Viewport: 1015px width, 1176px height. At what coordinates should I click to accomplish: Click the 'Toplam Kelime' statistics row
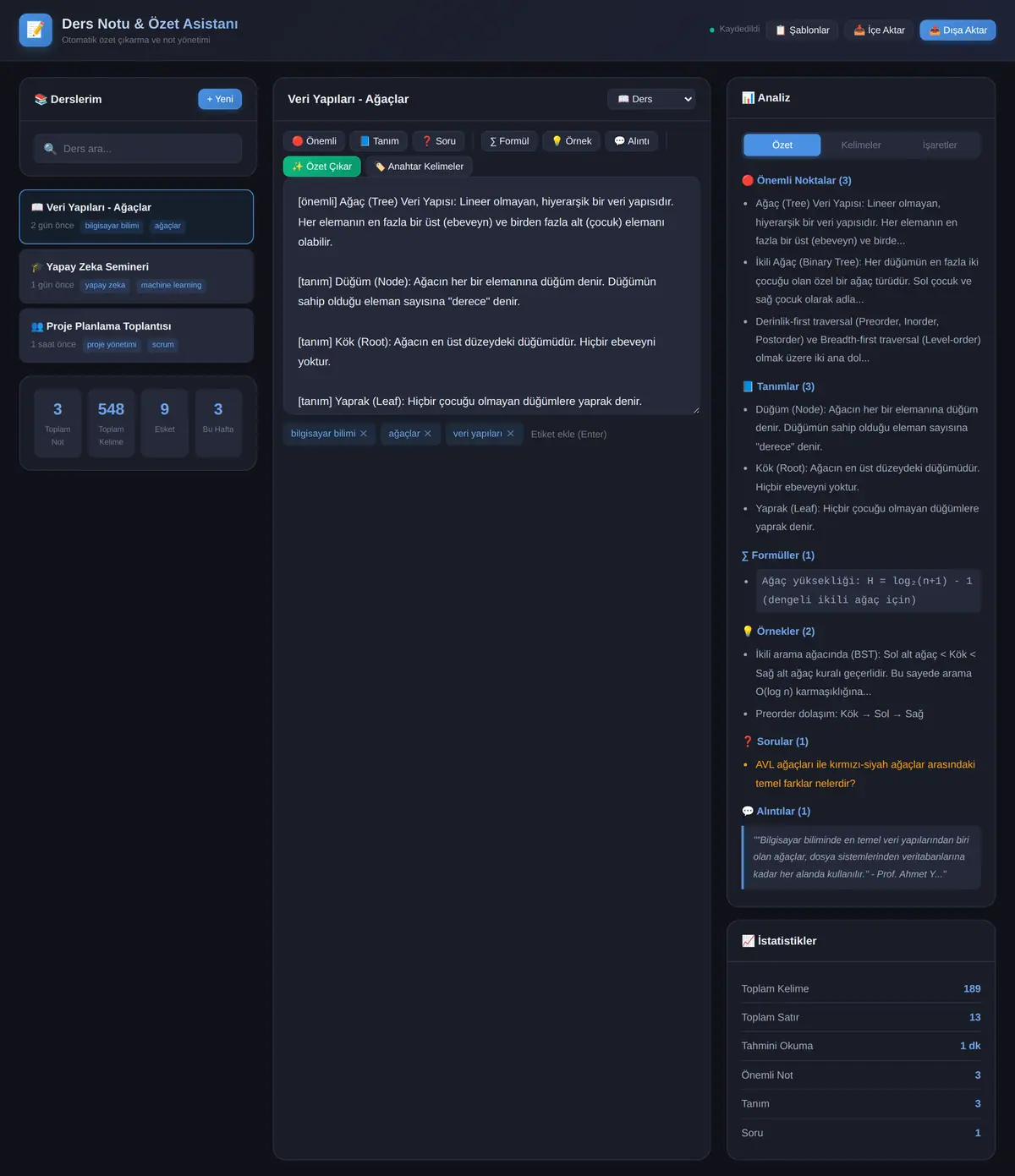tap(861, 989)
